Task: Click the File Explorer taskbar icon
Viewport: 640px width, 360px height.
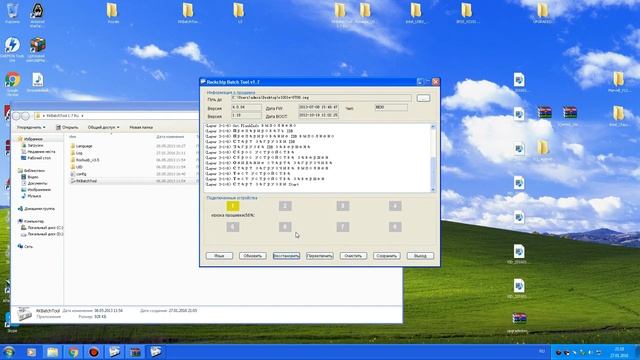Action: point(52,352)
